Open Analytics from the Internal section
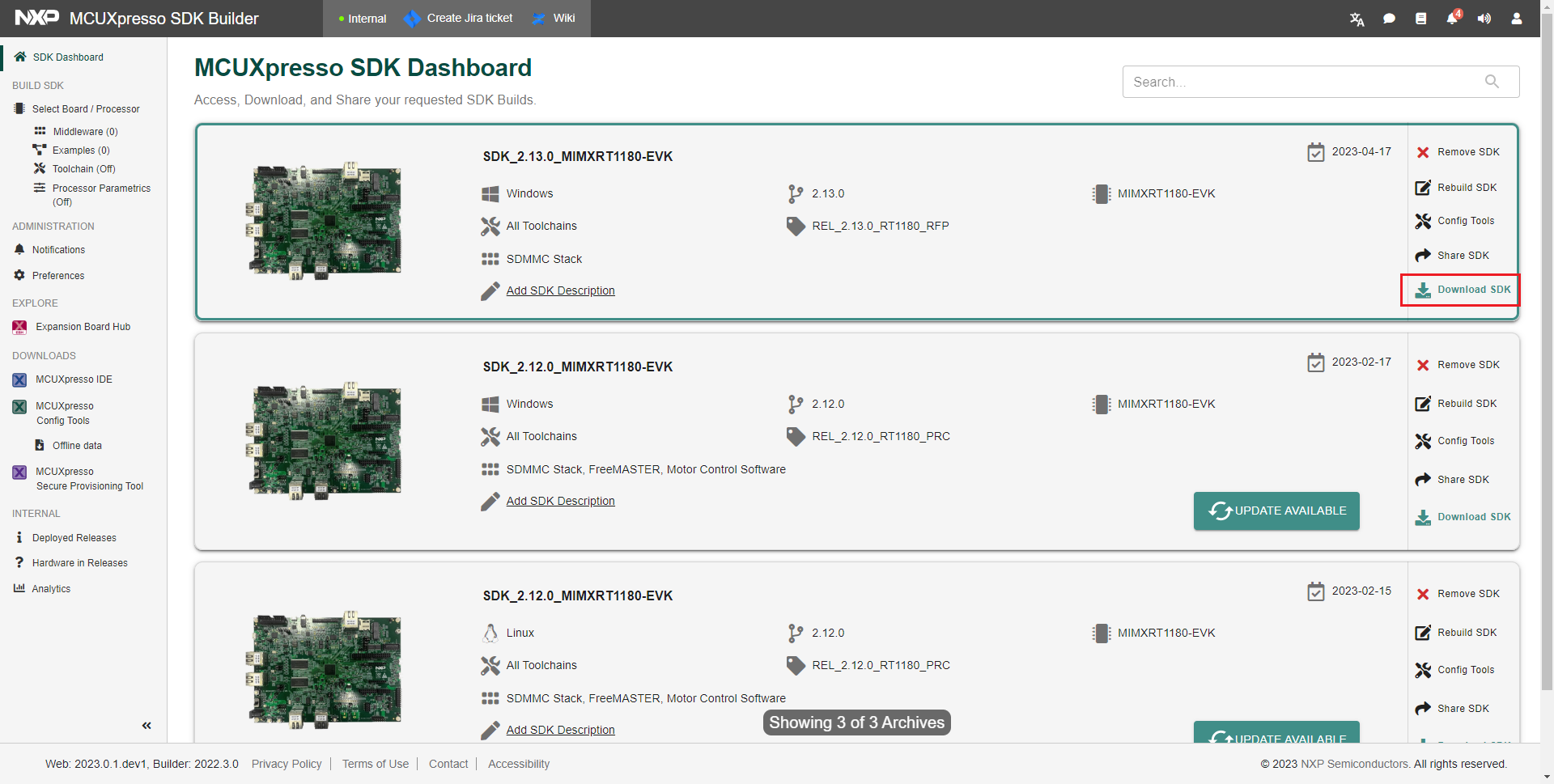This screenshot has height=784, width=1554. click(x=51, y=589)
